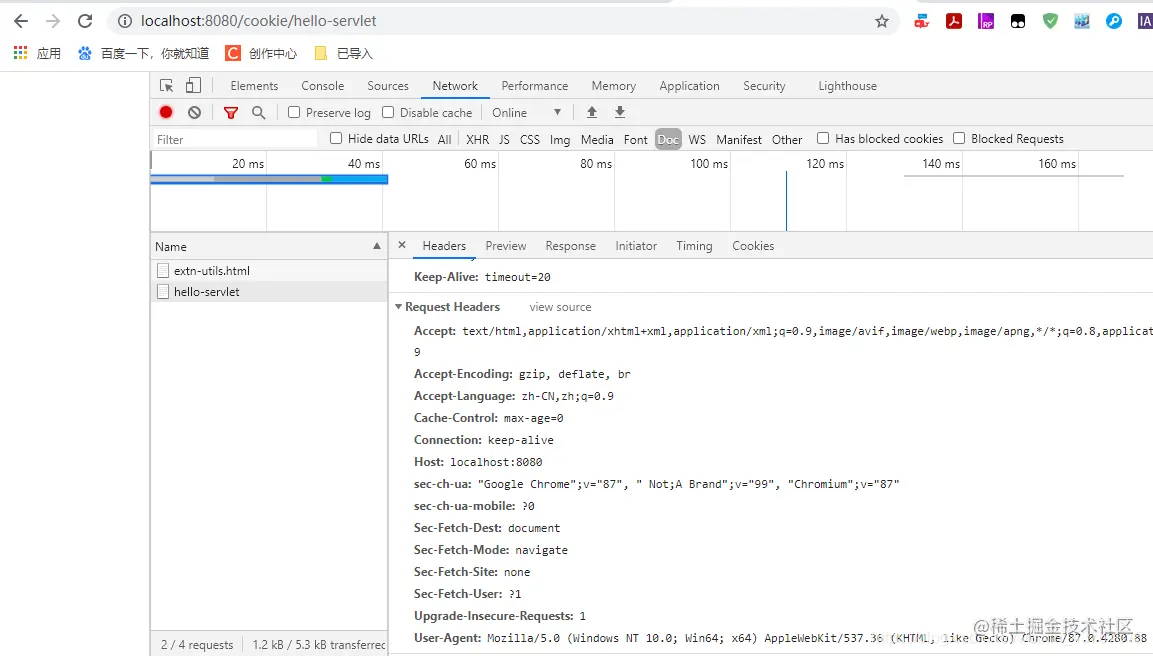
Task: Switch to the Elements panel
Action: (x=254, y=86)
